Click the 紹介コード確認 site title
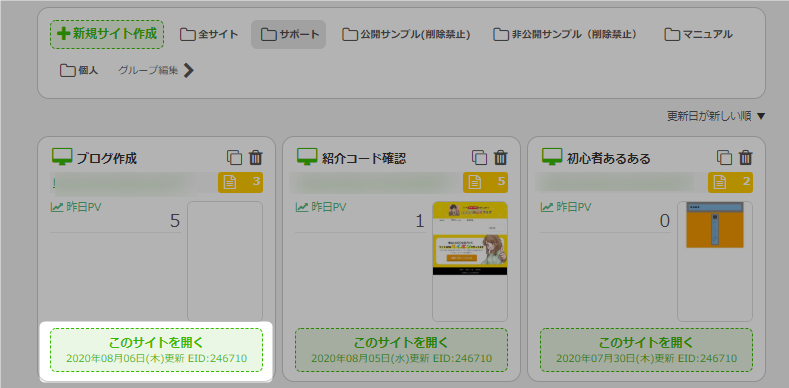The height and width of the screenshot is (388, 789). (364, 159)
